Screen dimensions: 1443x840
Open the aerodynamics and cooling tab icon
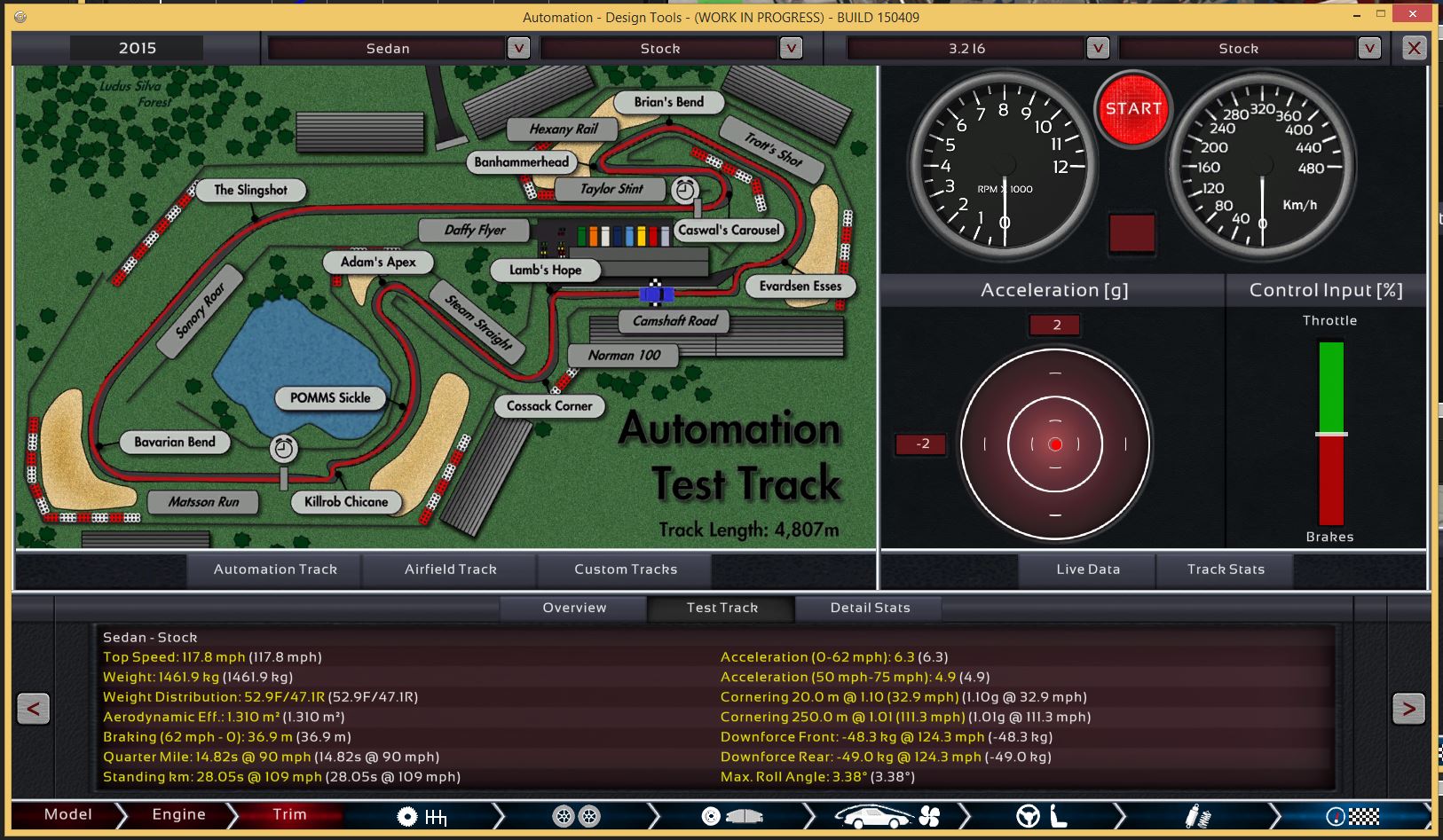pyautogui.click(x=887, y=816)
